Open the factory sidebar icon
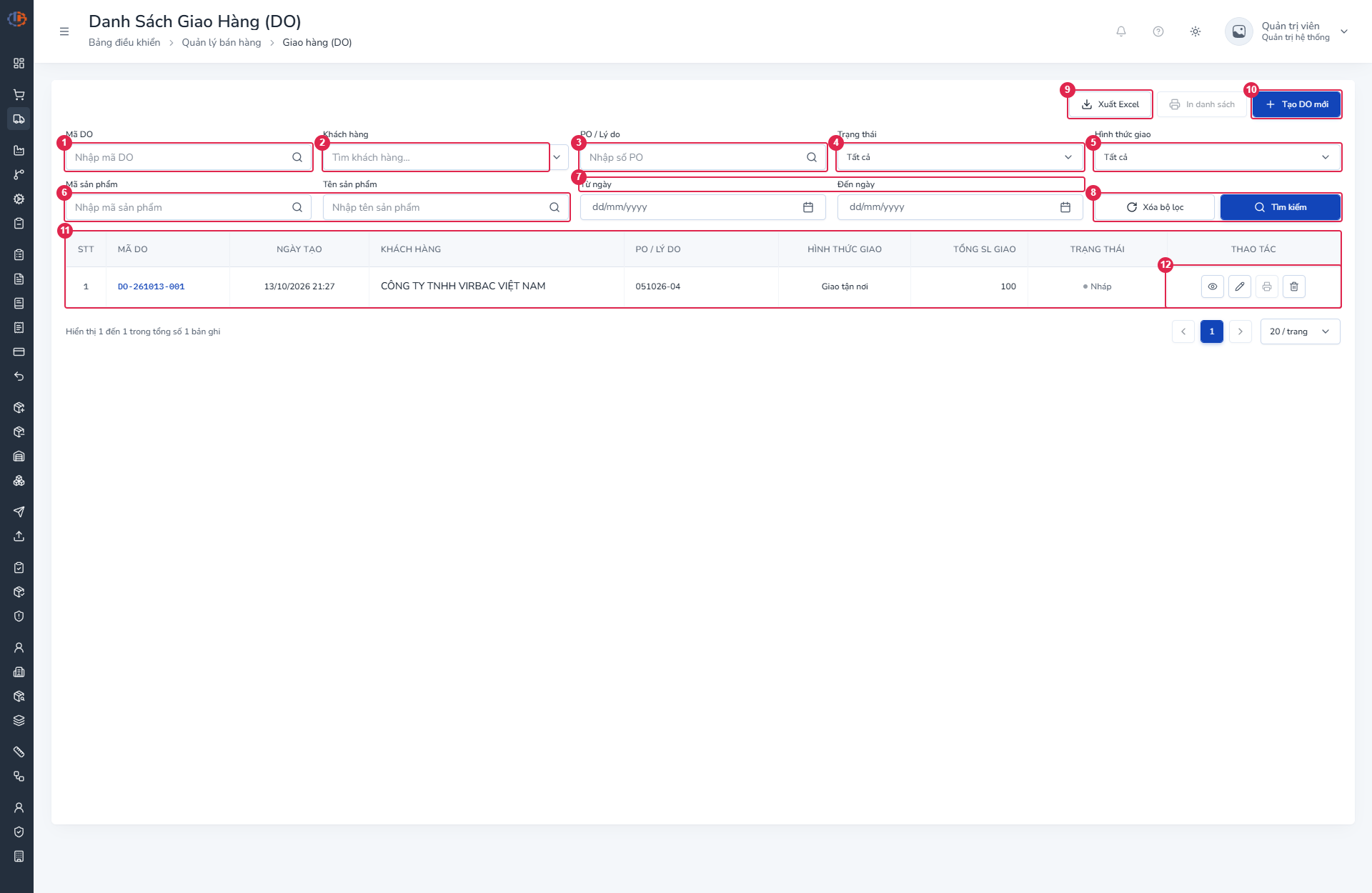This screenshot has height=893, width=1372. tap(19, 150)
